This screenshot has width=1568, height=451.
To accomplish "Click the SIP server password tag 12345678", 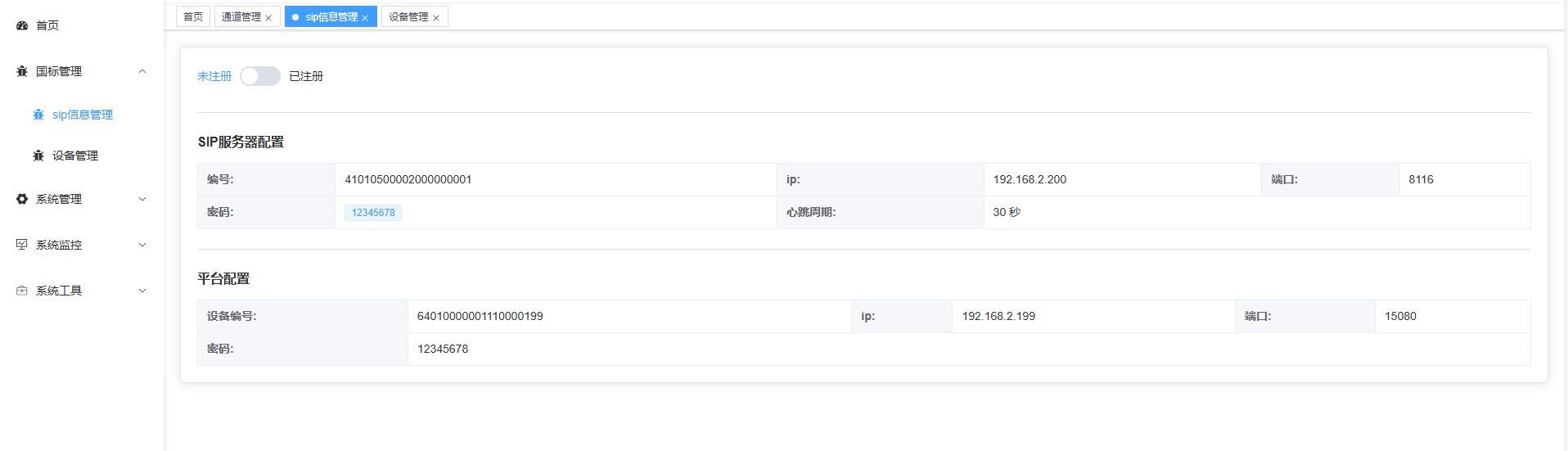I will point(373,213).
